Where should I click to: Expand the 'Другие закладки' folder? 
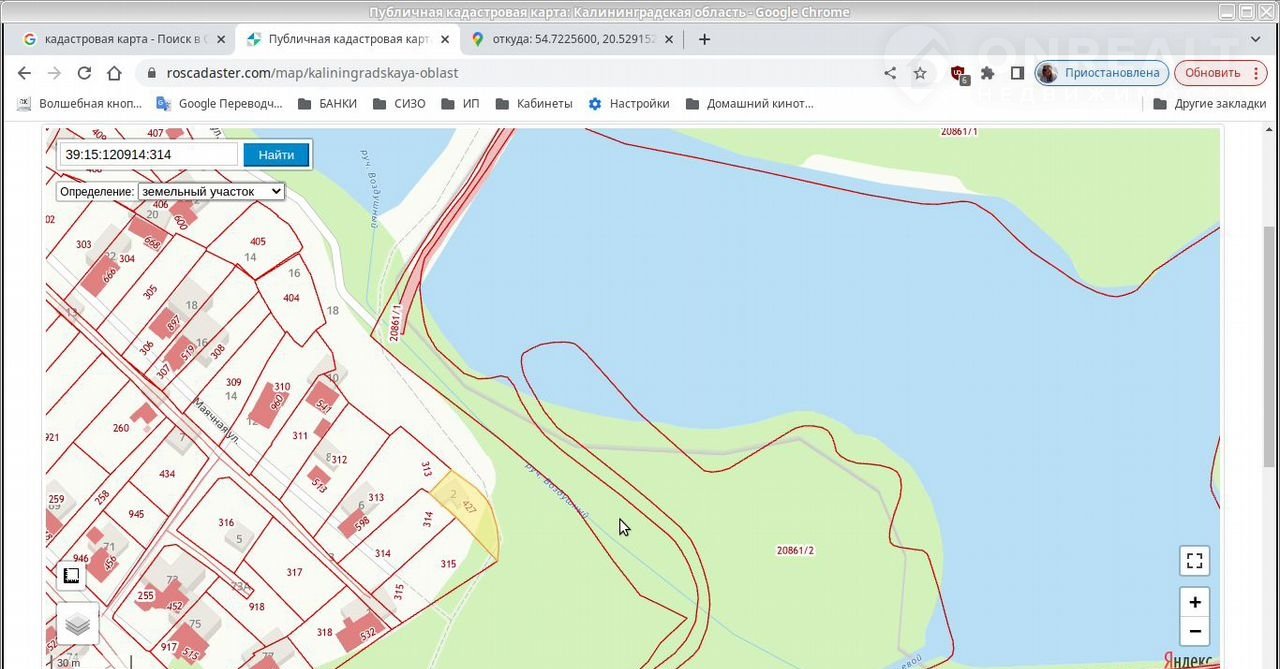tap(1209, 104)
